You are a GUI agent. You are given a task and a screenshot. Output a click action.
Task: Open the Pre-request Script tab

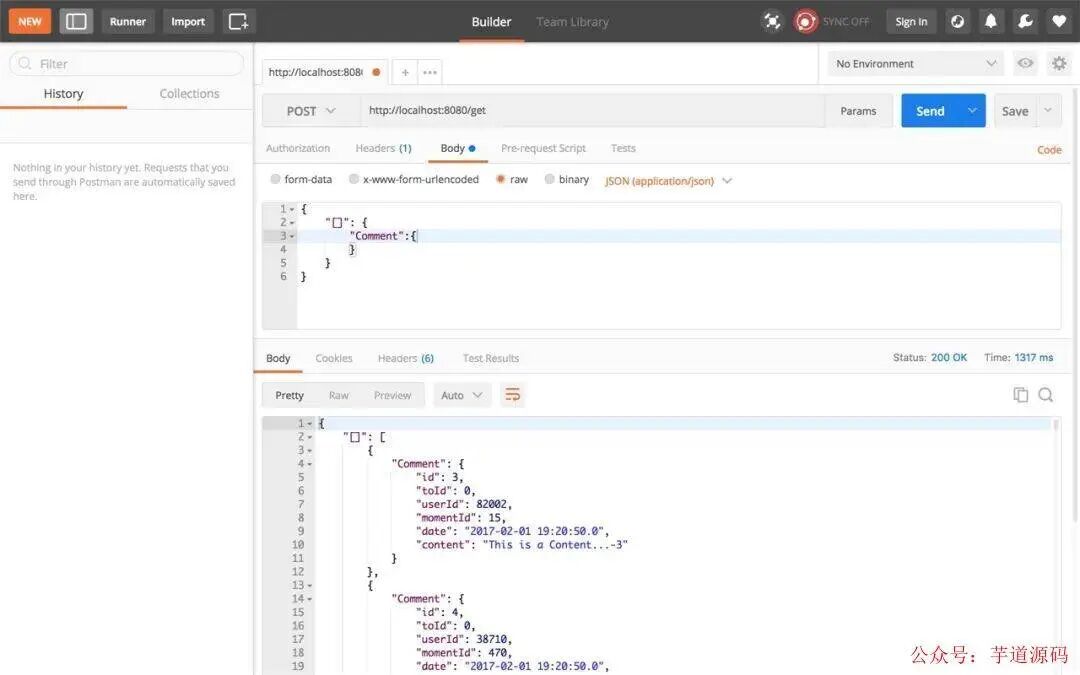pos(543,148)
